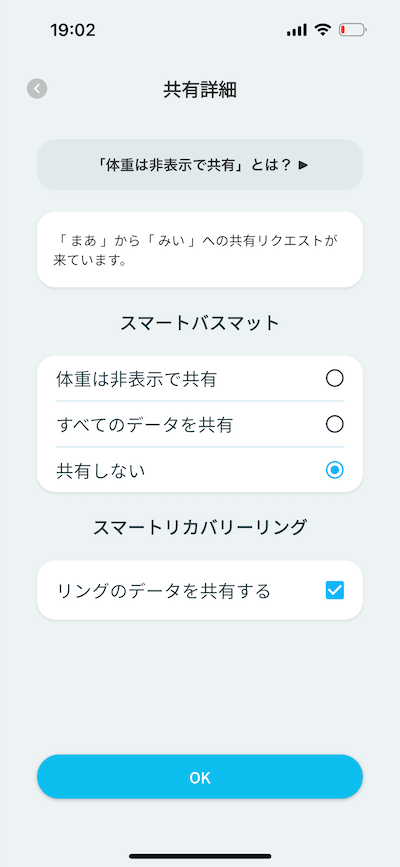Tap the triangle arrow beside とは？
The height and width of the screenshot is (867, 400).
click(x=303, y=165)
